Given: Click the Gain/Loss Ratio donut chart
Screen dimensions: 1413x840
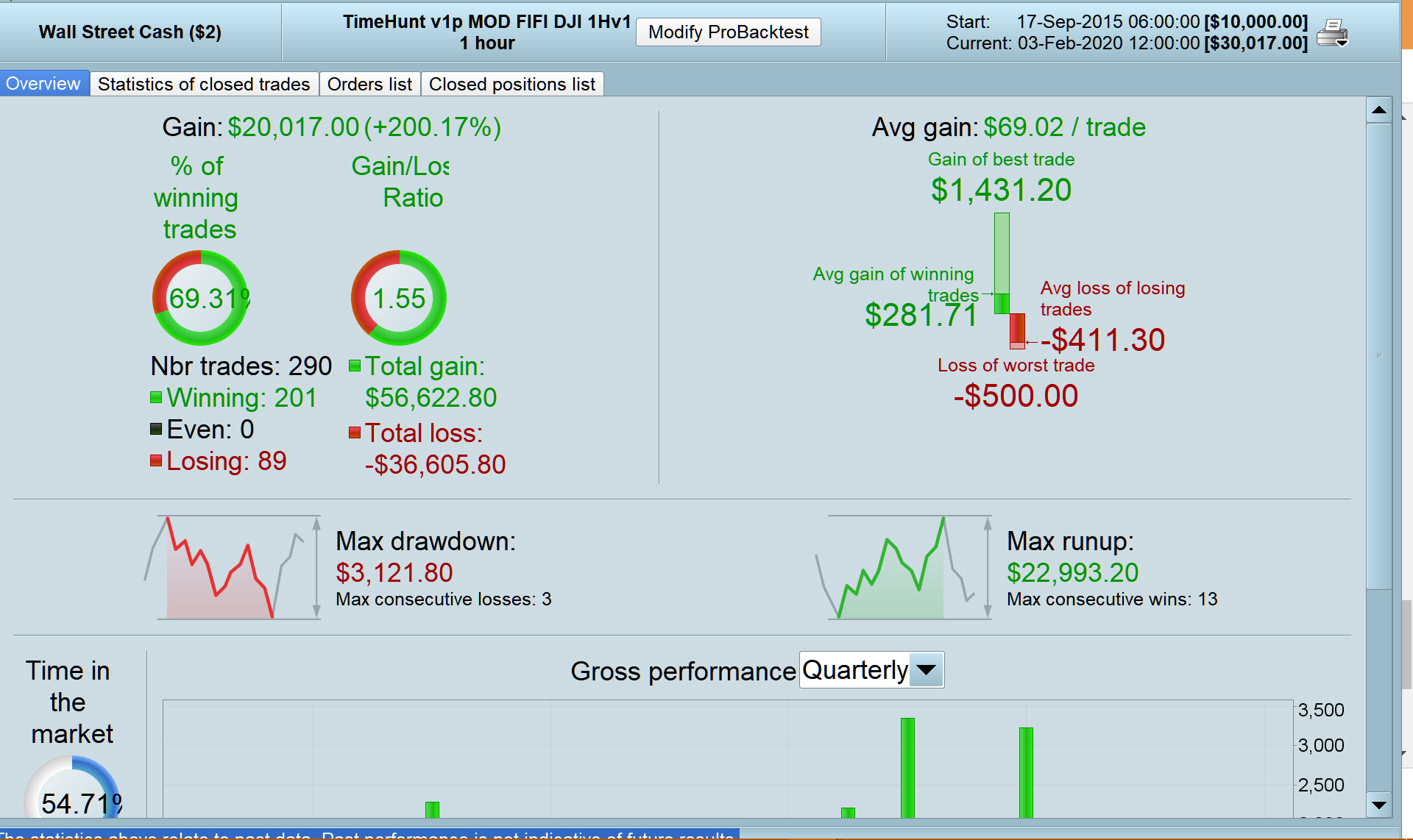Looking at the screenshot, I should tap(398, 298).
